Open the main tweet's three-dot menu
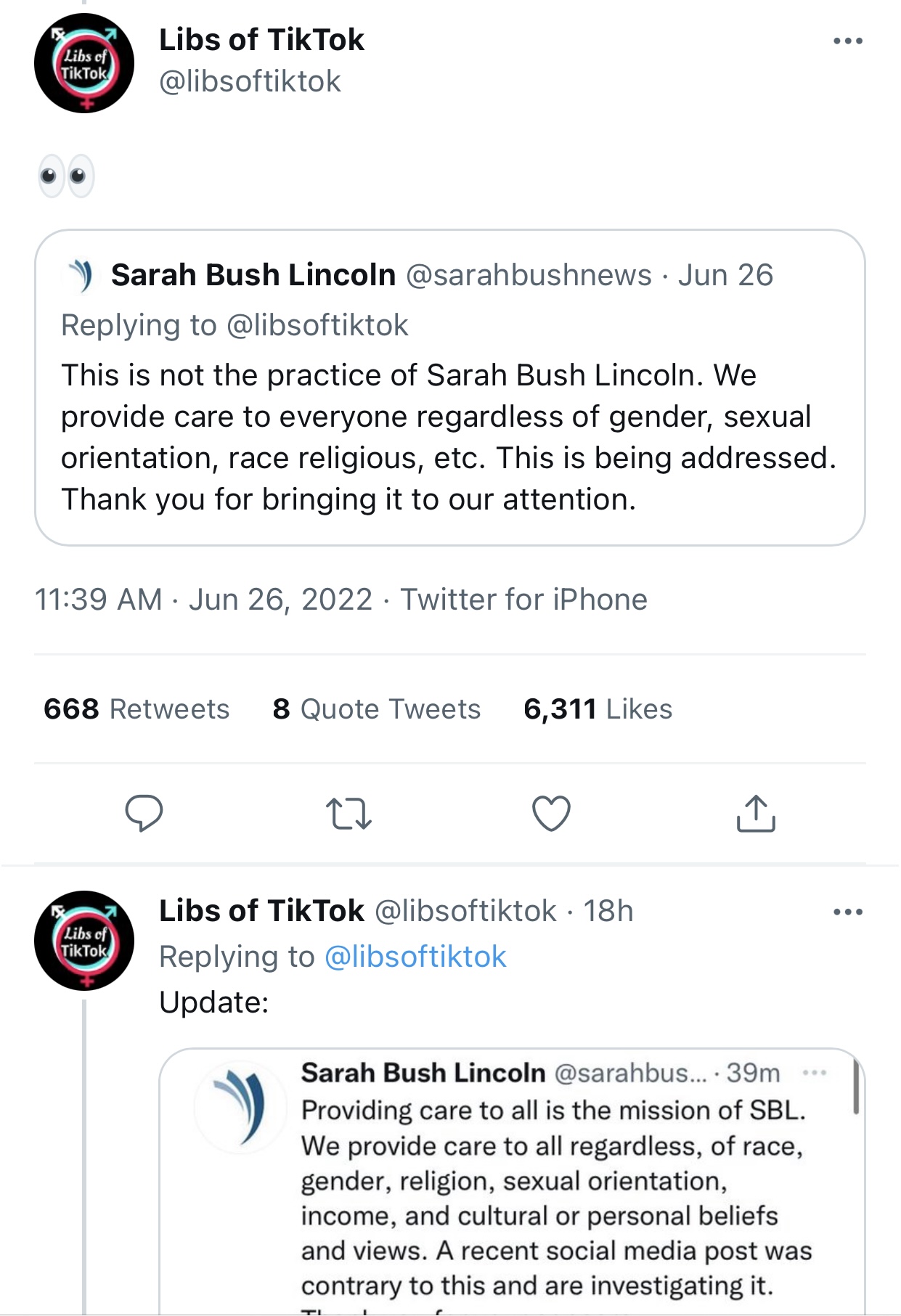 [x=848, y=41]
